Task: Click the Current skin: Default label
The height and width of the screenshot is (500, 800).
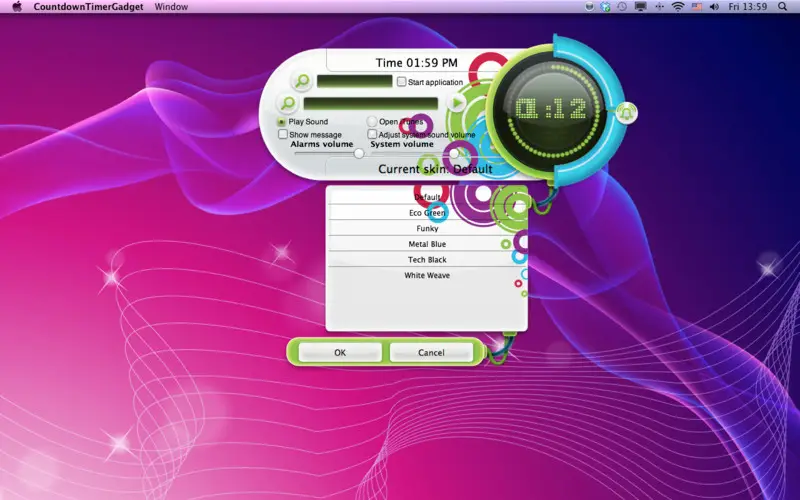Action: [435, 169]
